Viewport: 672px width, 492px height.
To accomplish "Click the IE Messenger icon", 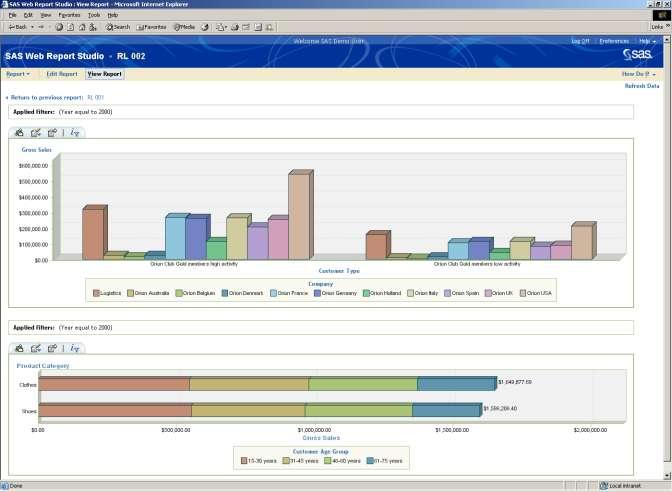I will (x=269, y=27).
